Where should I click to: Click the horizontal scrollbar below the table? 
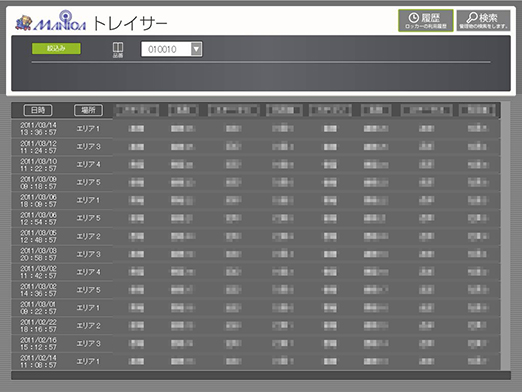point(261,375)
